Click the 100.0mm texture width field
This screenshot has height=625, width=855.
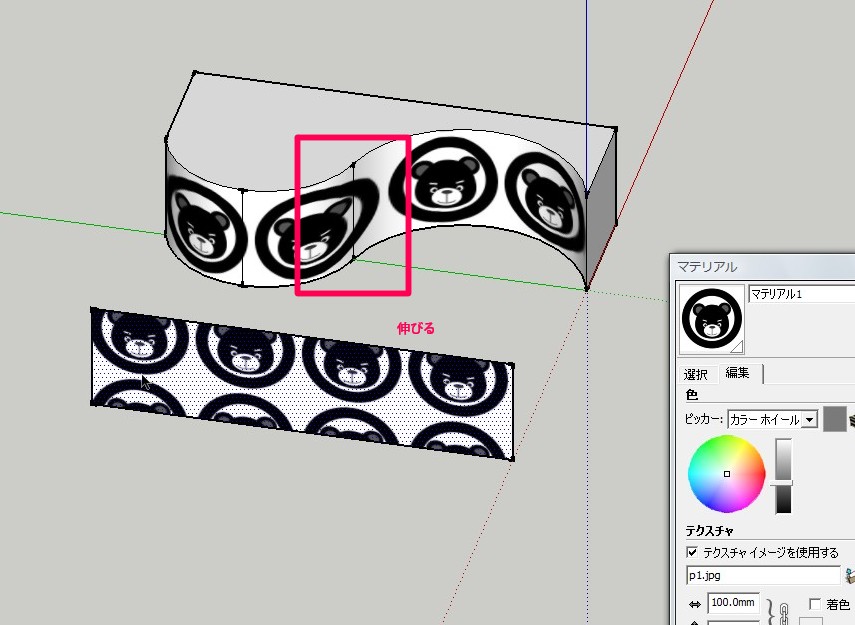point(733,603)
